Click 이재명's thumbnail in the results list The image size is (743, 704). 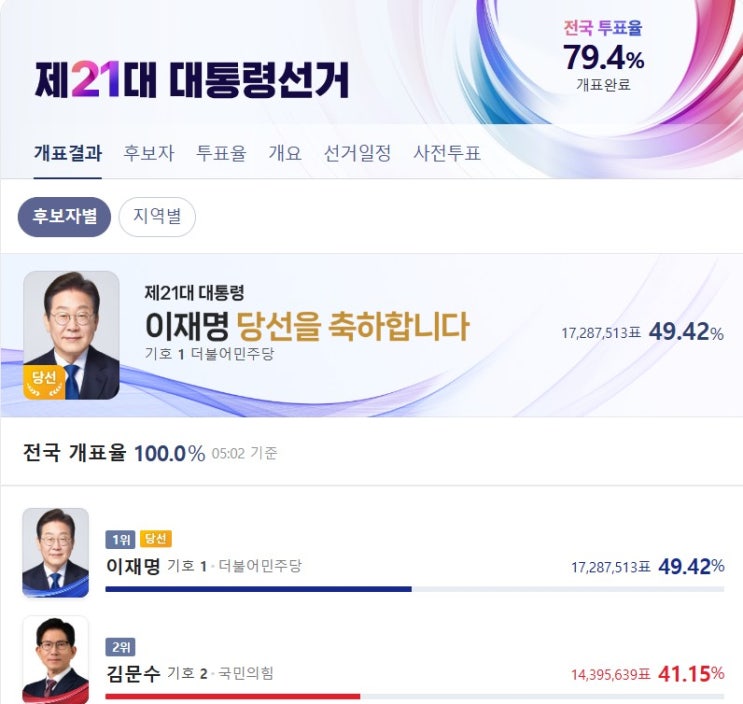[x=56, y=552]
